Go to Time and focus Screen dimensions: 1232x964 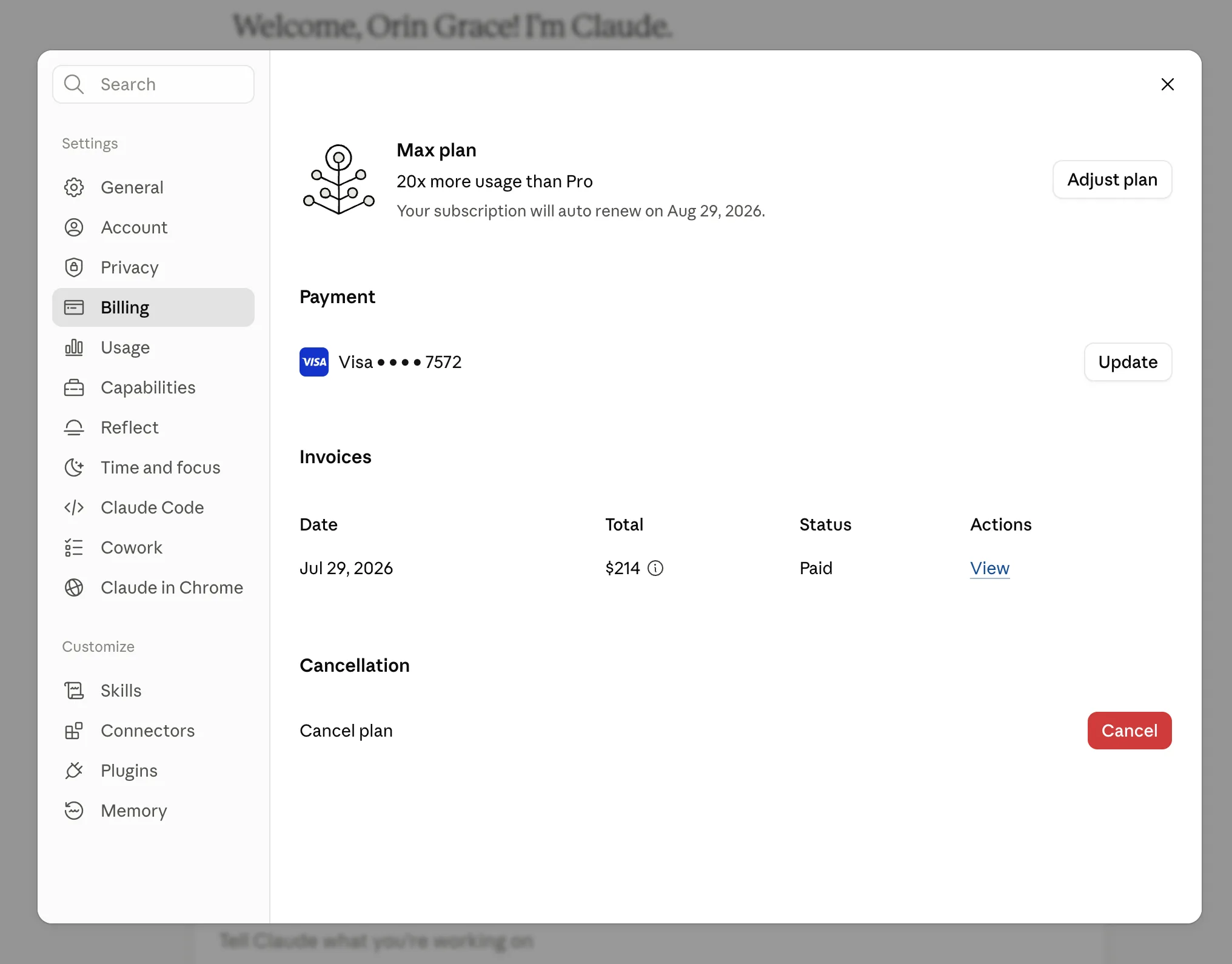(153, 467)
